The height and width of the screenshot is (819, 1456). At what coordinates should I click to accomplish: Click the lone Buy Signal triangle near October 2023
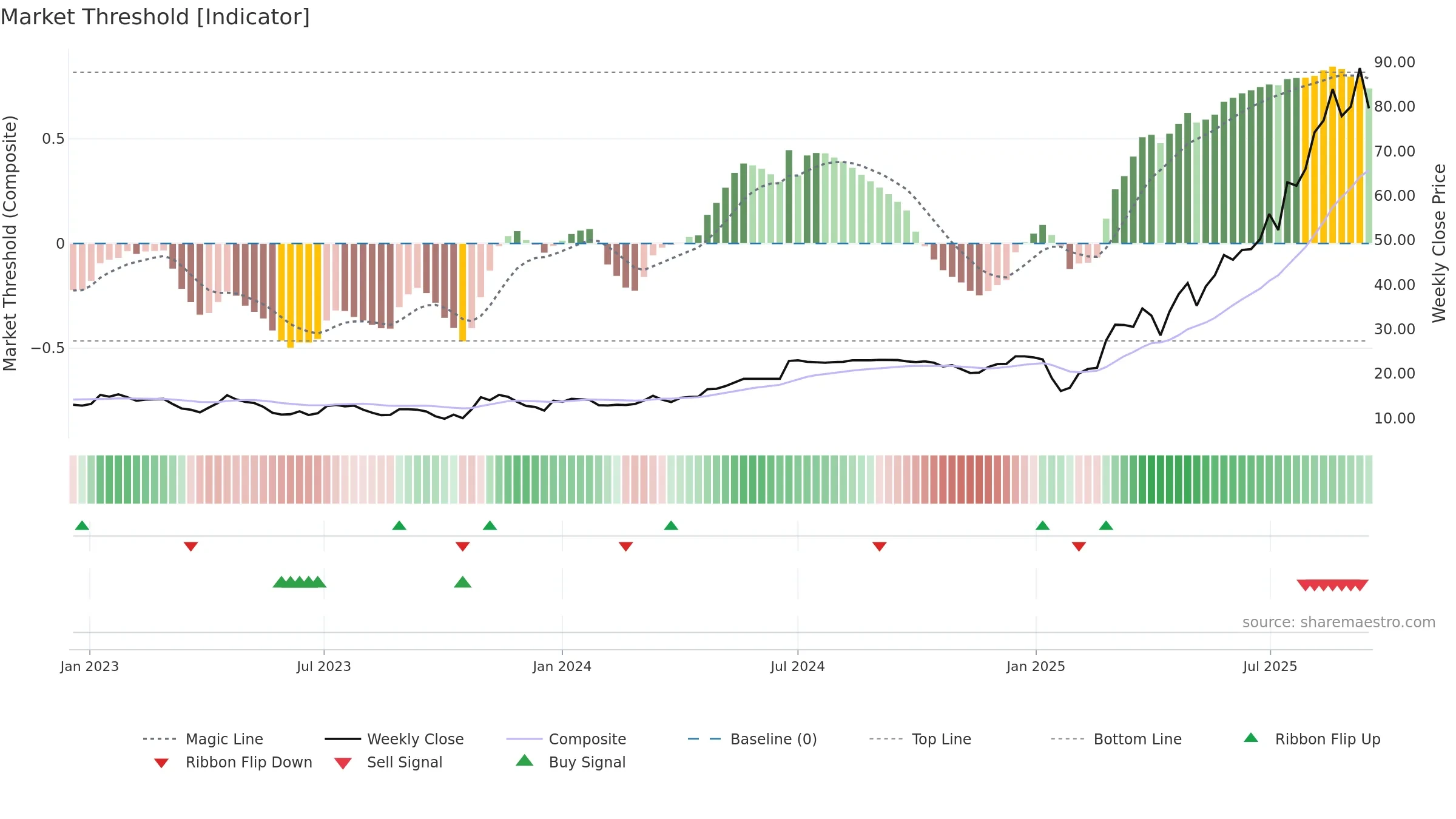(x=463, y=582)
